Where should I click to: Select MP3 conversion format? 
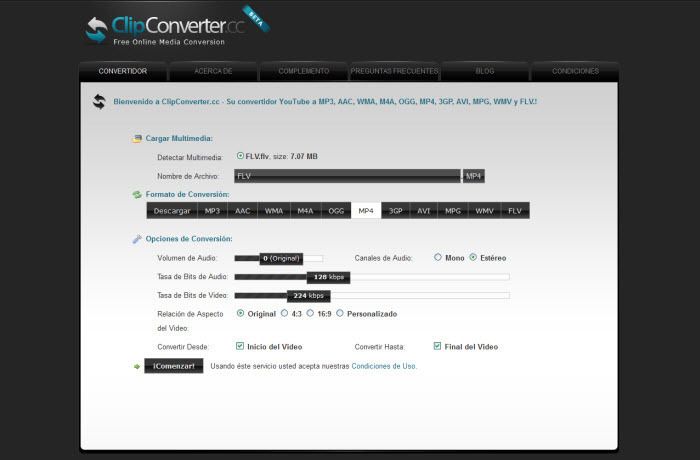(x=212, y=211)
